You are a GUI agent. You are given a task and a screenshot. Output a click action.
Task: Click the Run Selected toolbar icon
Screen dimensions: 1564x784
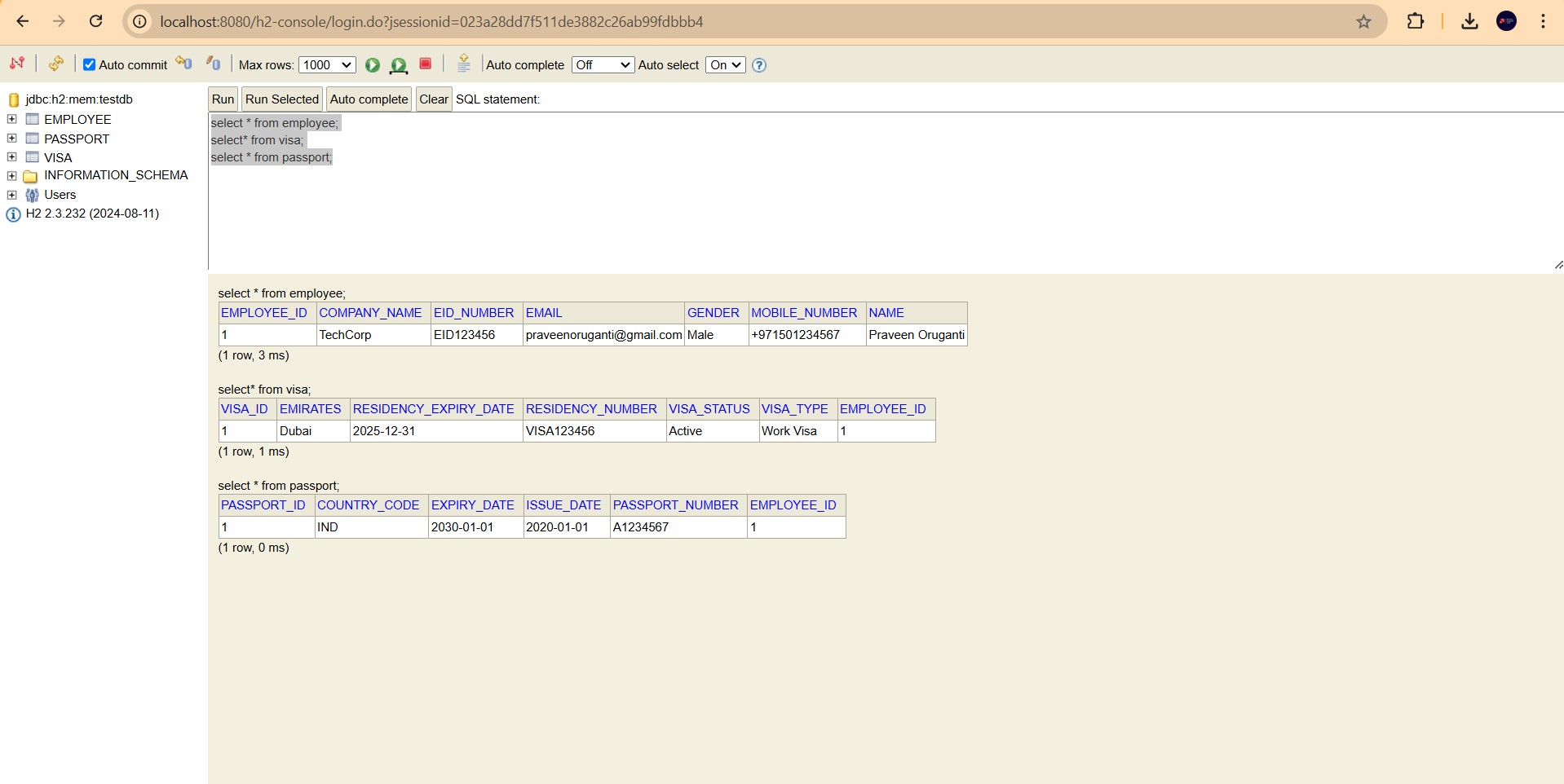tap(399, 65)
